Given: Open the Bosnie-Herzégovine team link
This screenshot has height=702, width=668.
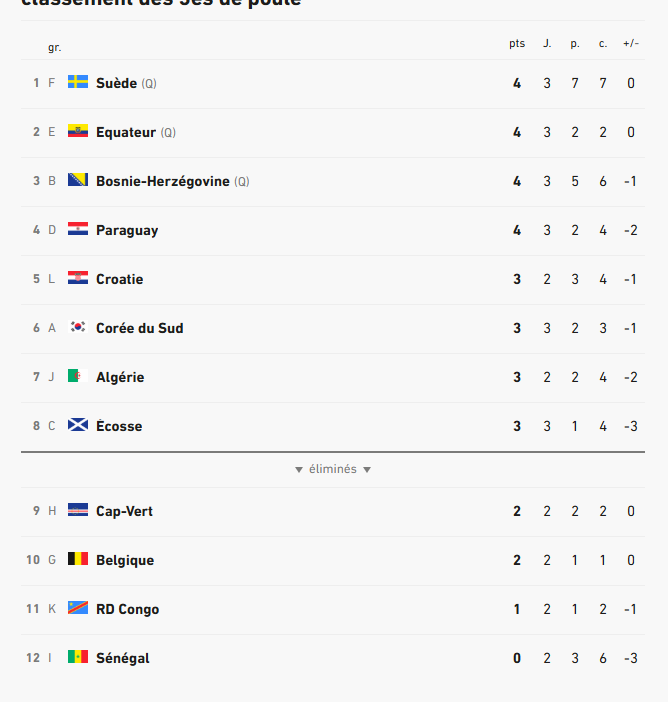Looking at the screenshot, I should click(x=163, y=181).
